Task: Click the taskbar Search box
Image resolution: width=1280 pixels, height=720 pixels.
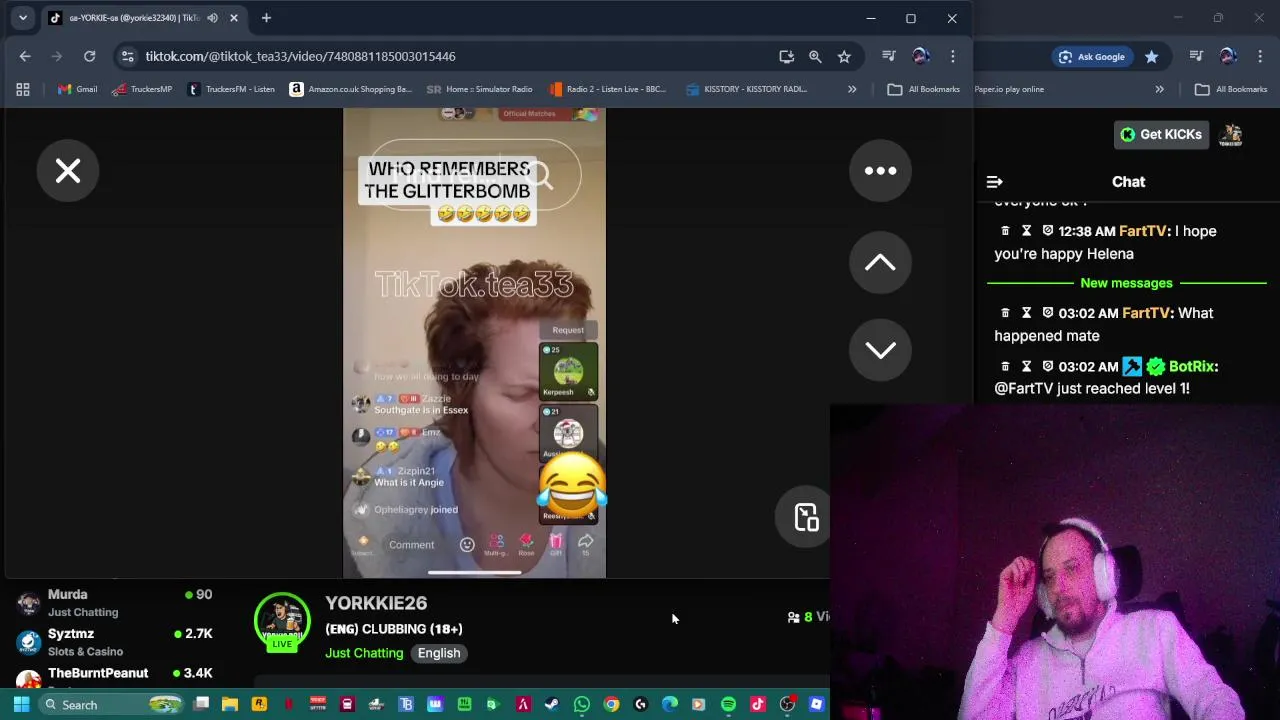Action: click(x=112, y=705)
